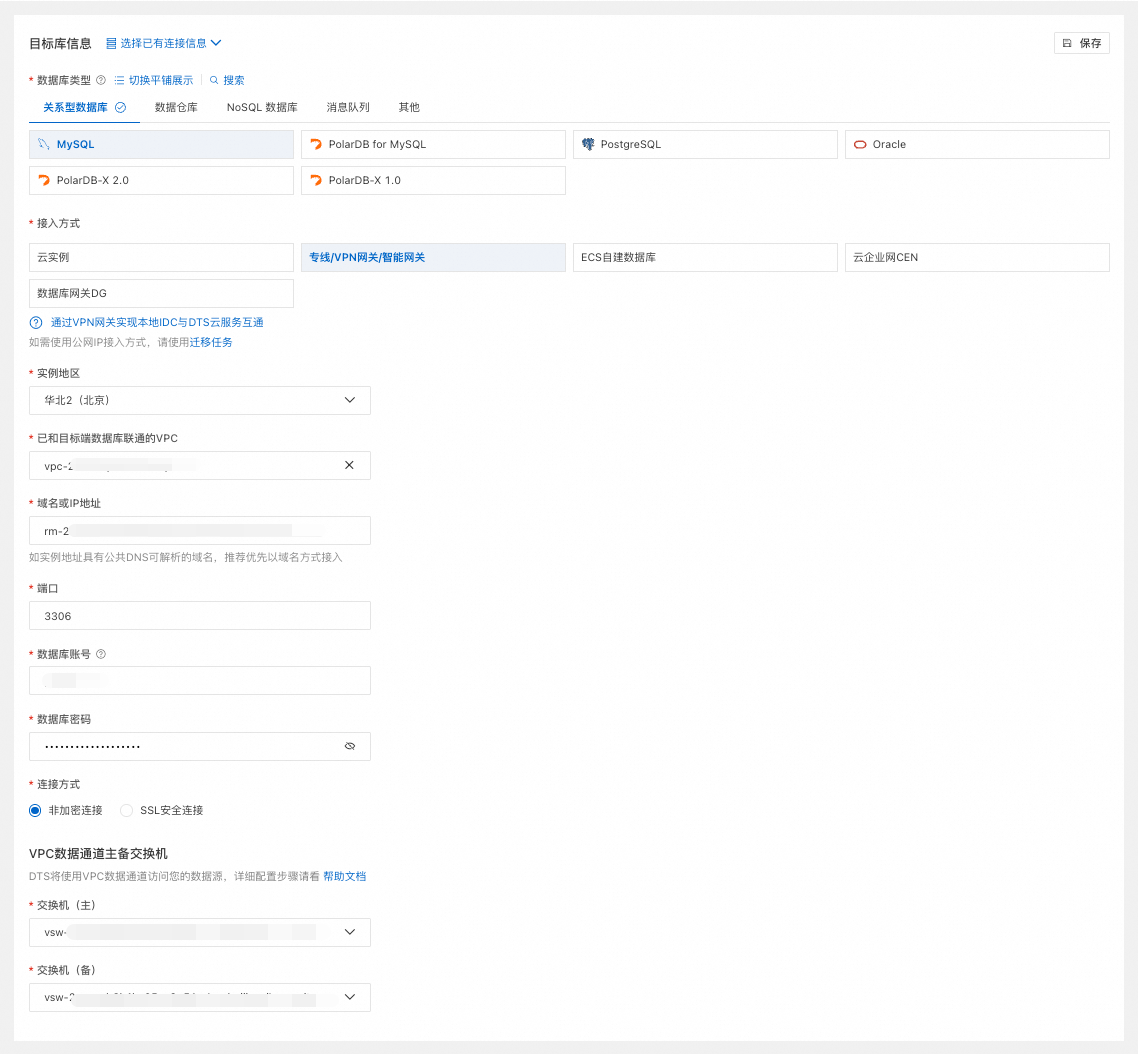Select PostgreSQL database type

705,144
